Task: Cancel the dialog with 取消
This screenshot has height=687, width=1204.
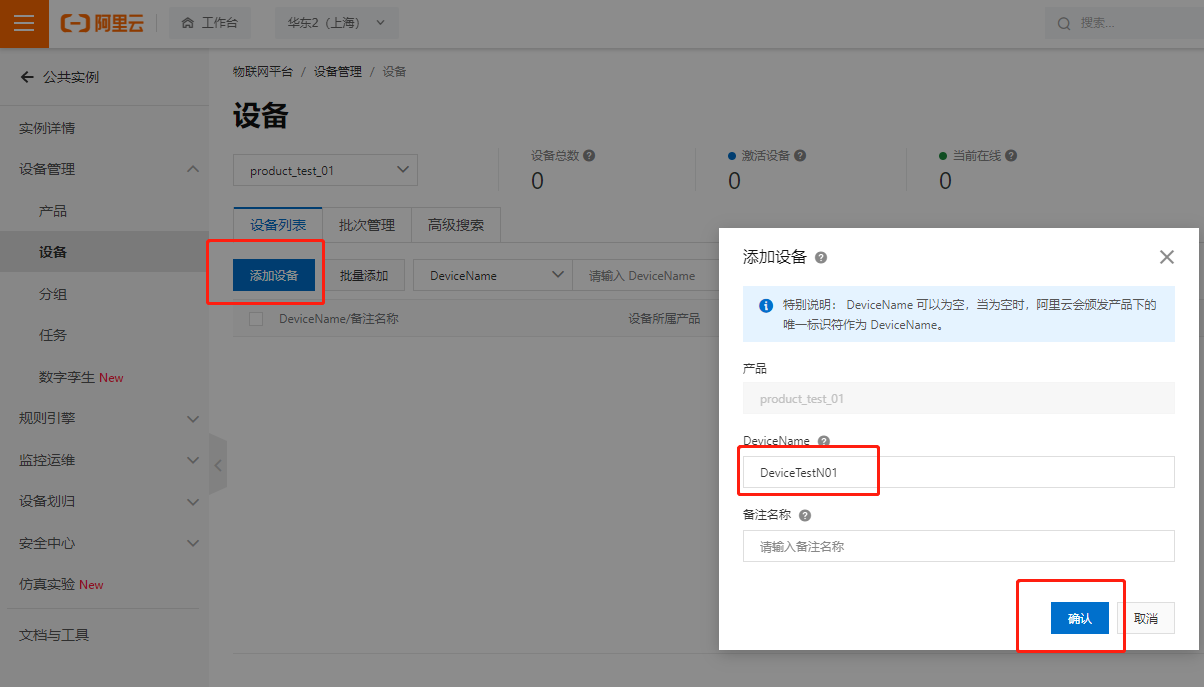Action: 1146,618
